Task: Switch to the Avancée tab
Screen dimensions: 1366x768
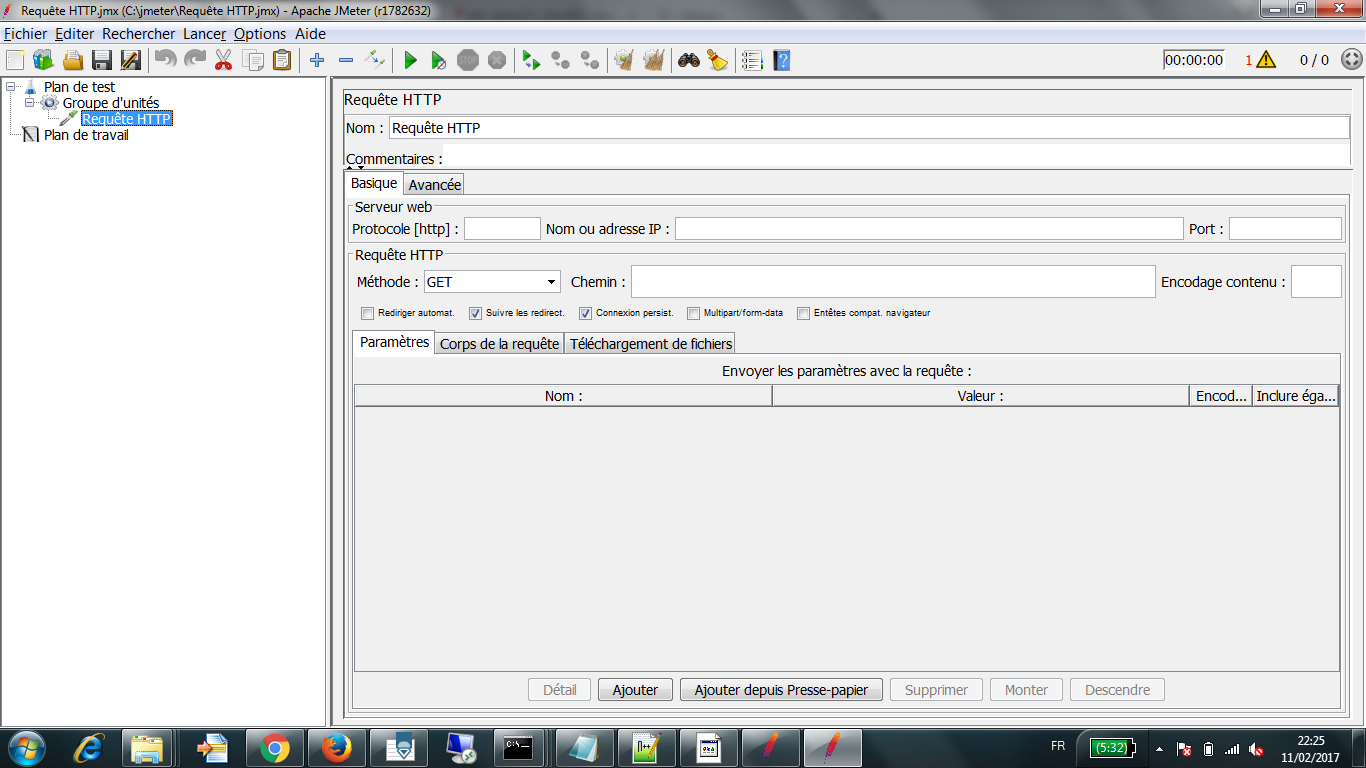Action: pos(433,184)
